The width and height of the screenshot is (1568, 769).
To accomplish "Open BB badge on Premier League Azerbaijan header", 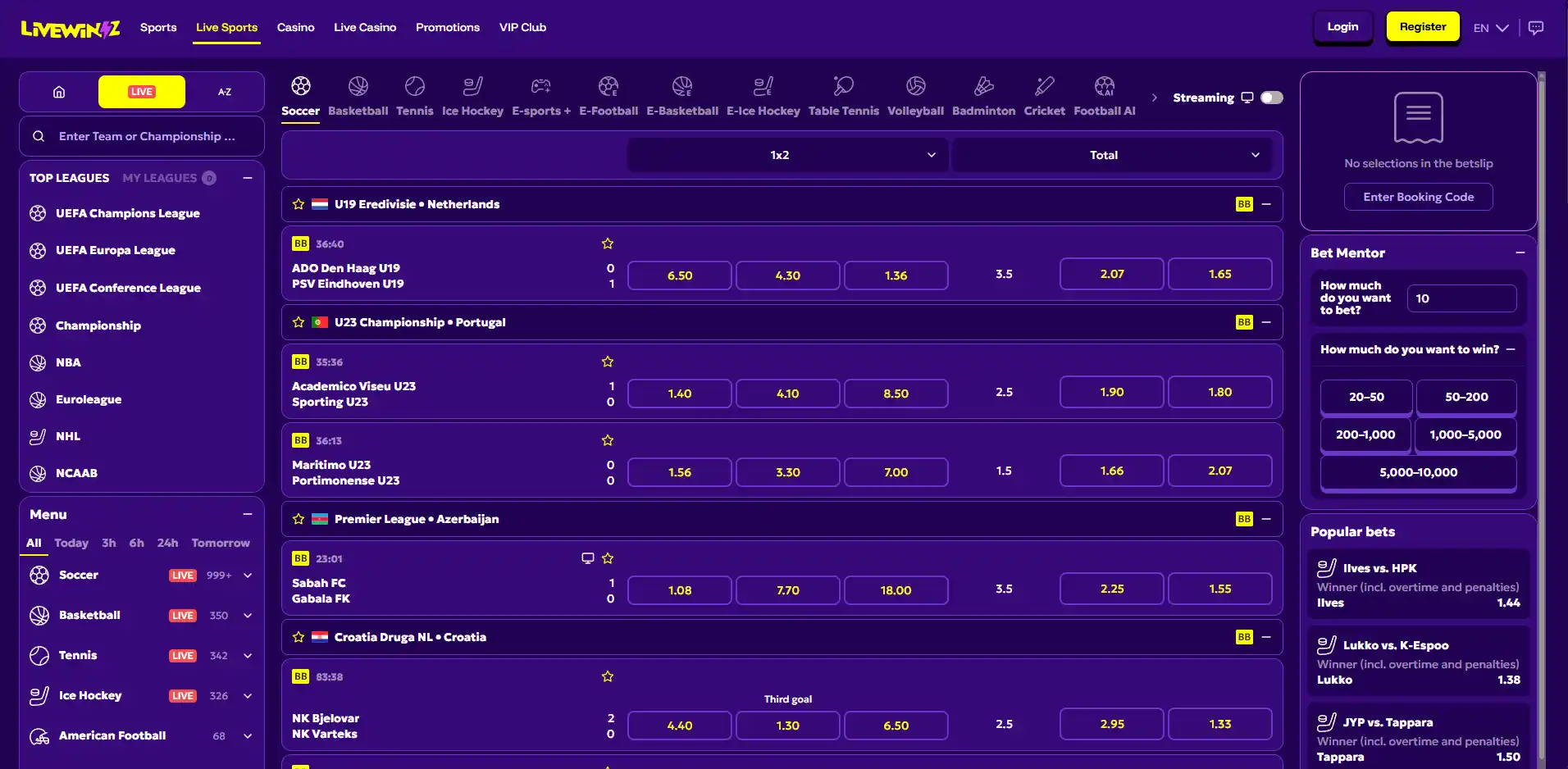I will tap(1244, 519).
